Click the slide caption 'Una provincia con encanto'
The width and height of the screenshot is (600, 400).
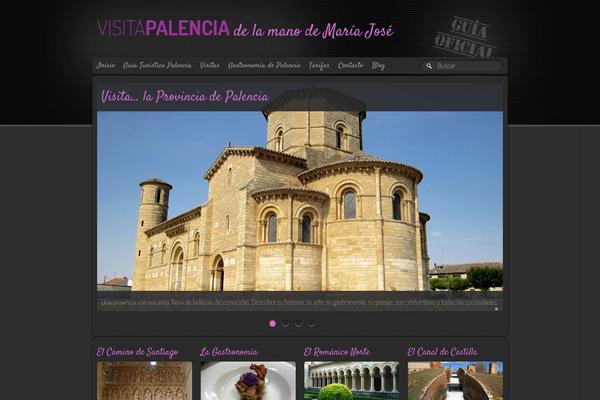point(299,302)
